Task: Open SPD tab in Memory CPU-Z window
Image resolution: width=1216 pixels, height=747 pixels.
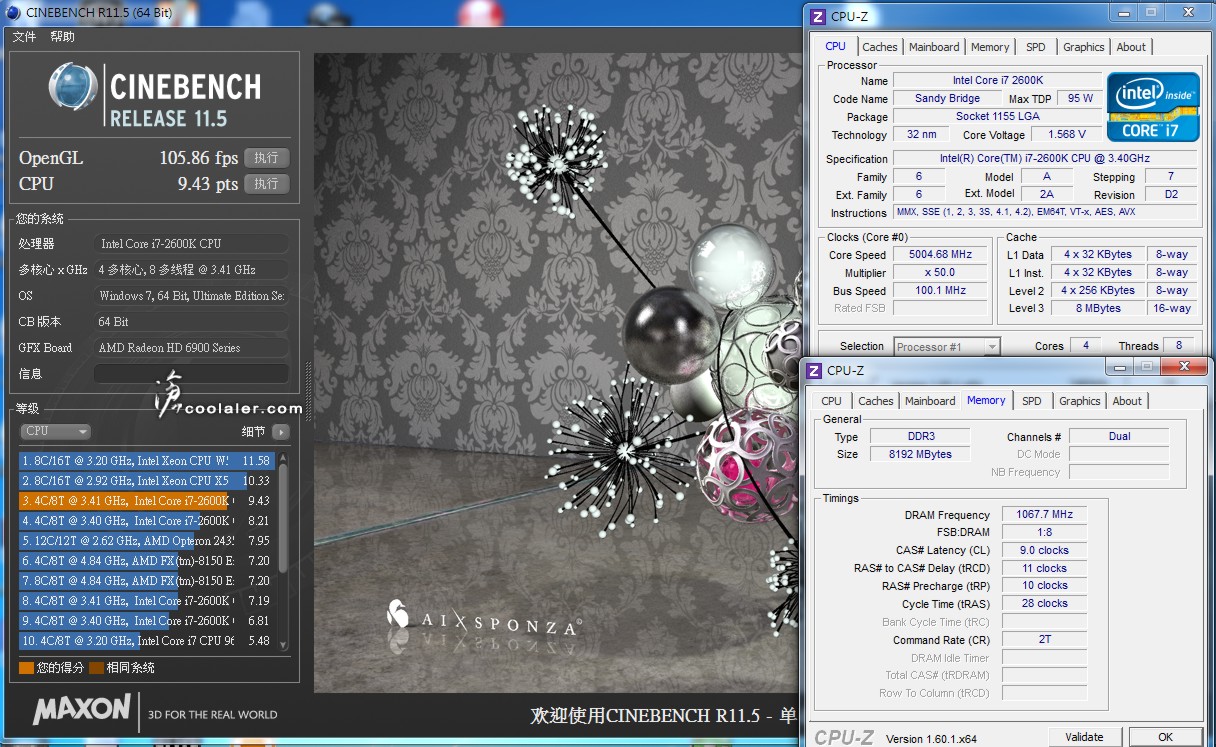Action: tap(1032, 401)
